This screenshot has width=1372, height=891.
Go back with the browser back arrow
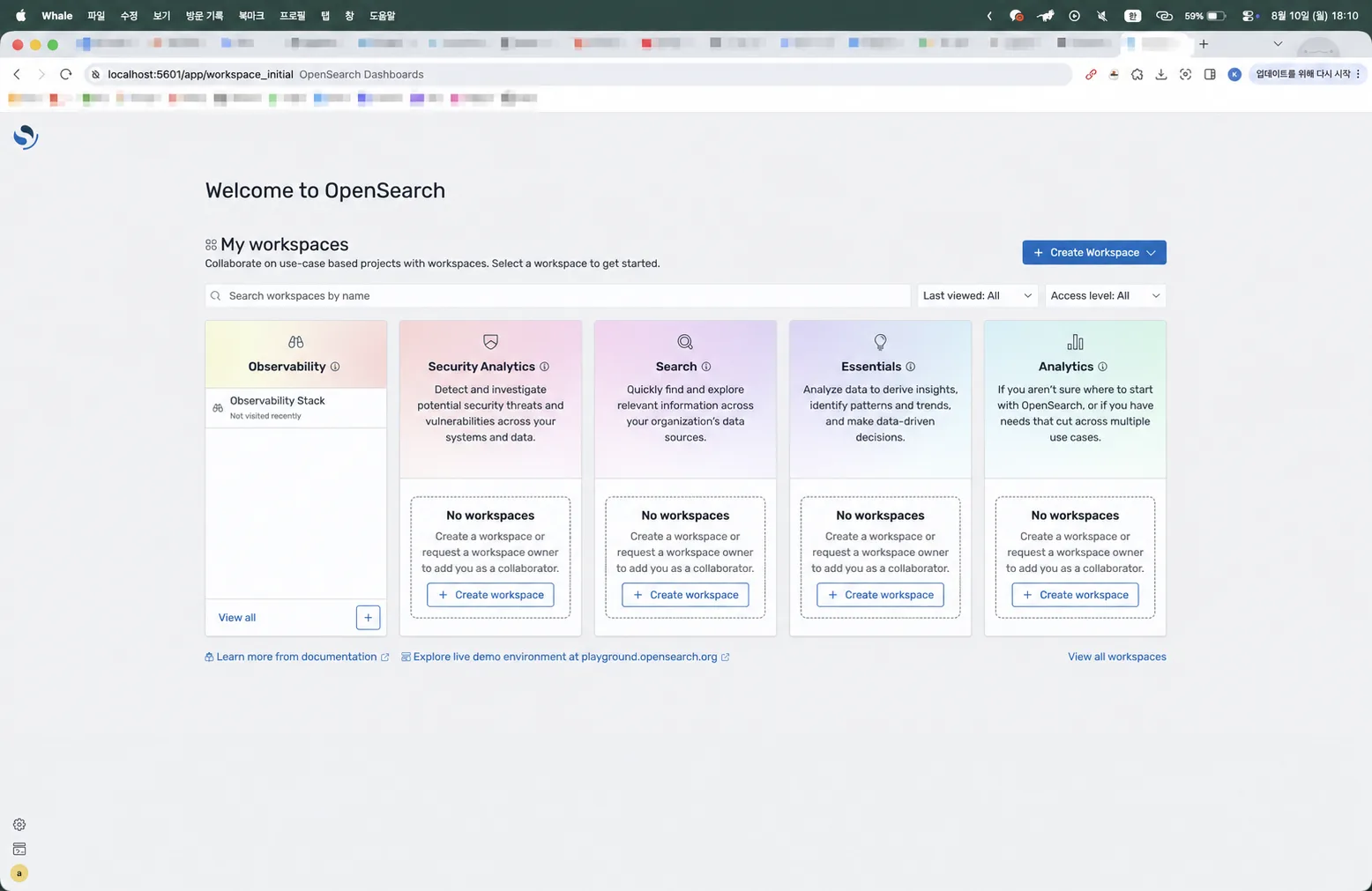tap(17, 74)
